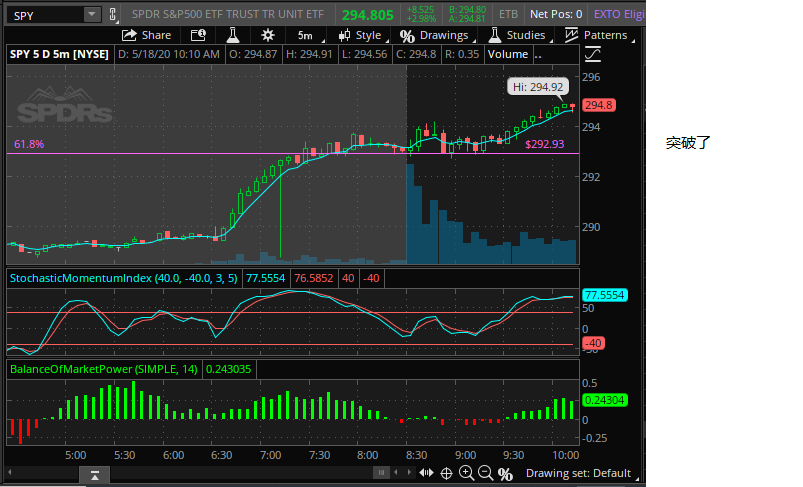Click the 77.5554 value in the study header
This screenshot has height=487, width=803.
[x=265, y=279]
